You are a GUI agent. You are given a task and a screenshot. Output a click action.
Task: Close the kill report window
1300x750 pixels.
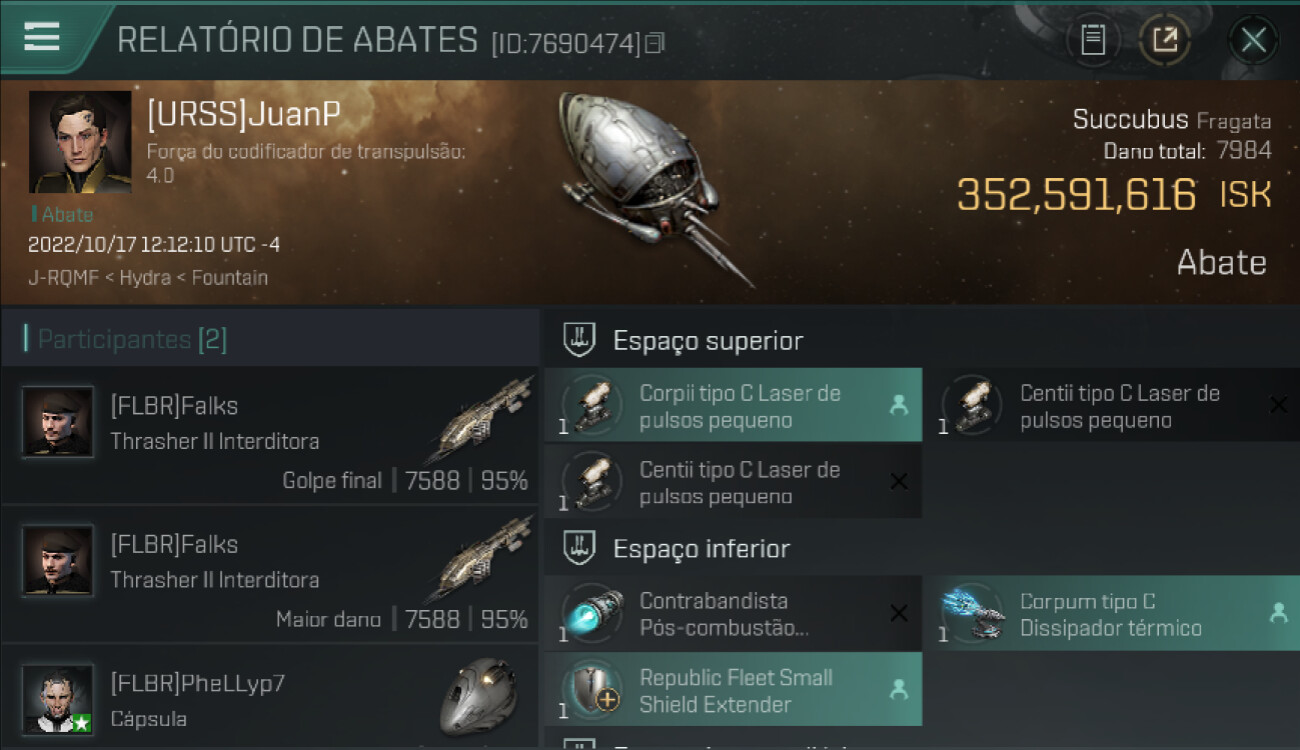click(1253, 40)
